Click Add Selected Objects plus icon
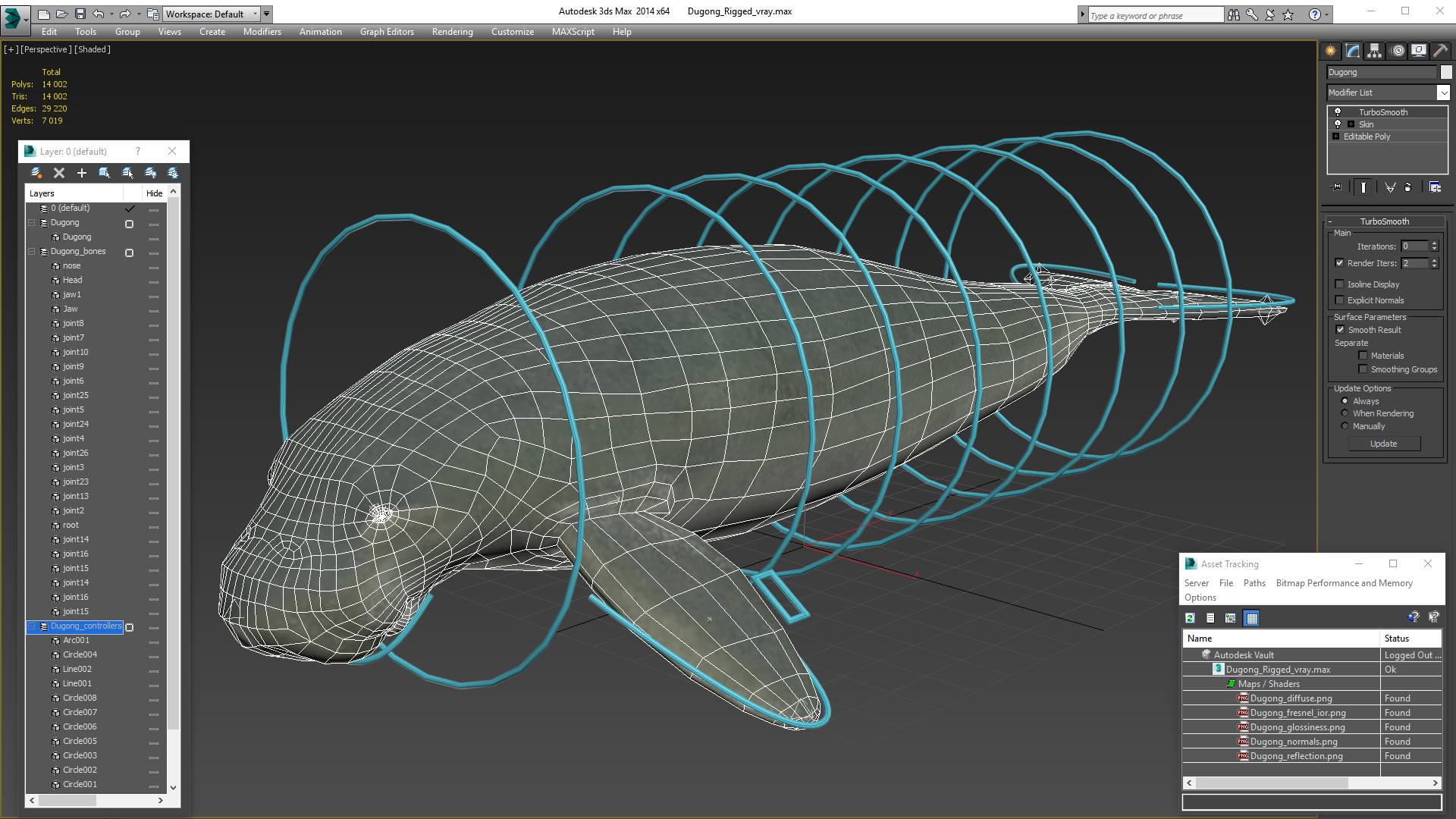This screenshot has width=1456, height=819. 82,173
